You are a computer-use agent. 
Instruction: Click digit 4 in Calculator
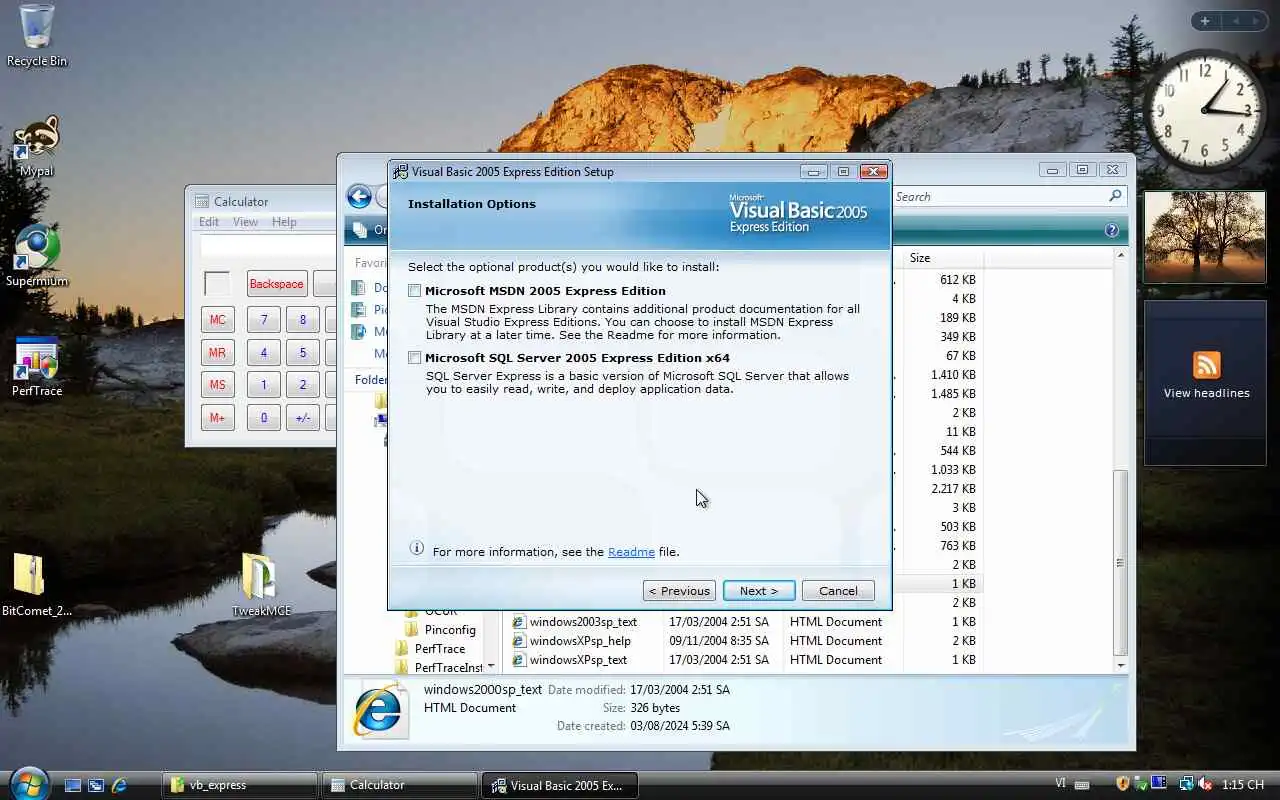point(264,352)
